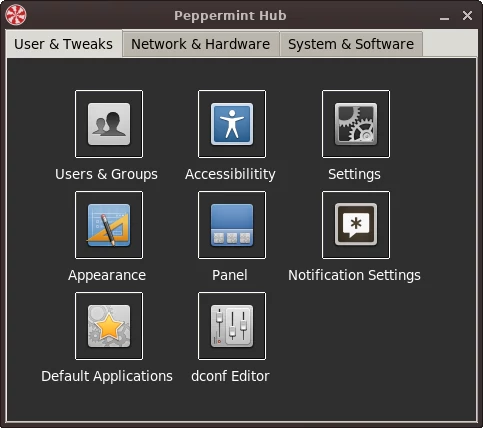Screen dimensions: 483x428
Task: Switch to the Network & Hardware tab
Action: 201,44
